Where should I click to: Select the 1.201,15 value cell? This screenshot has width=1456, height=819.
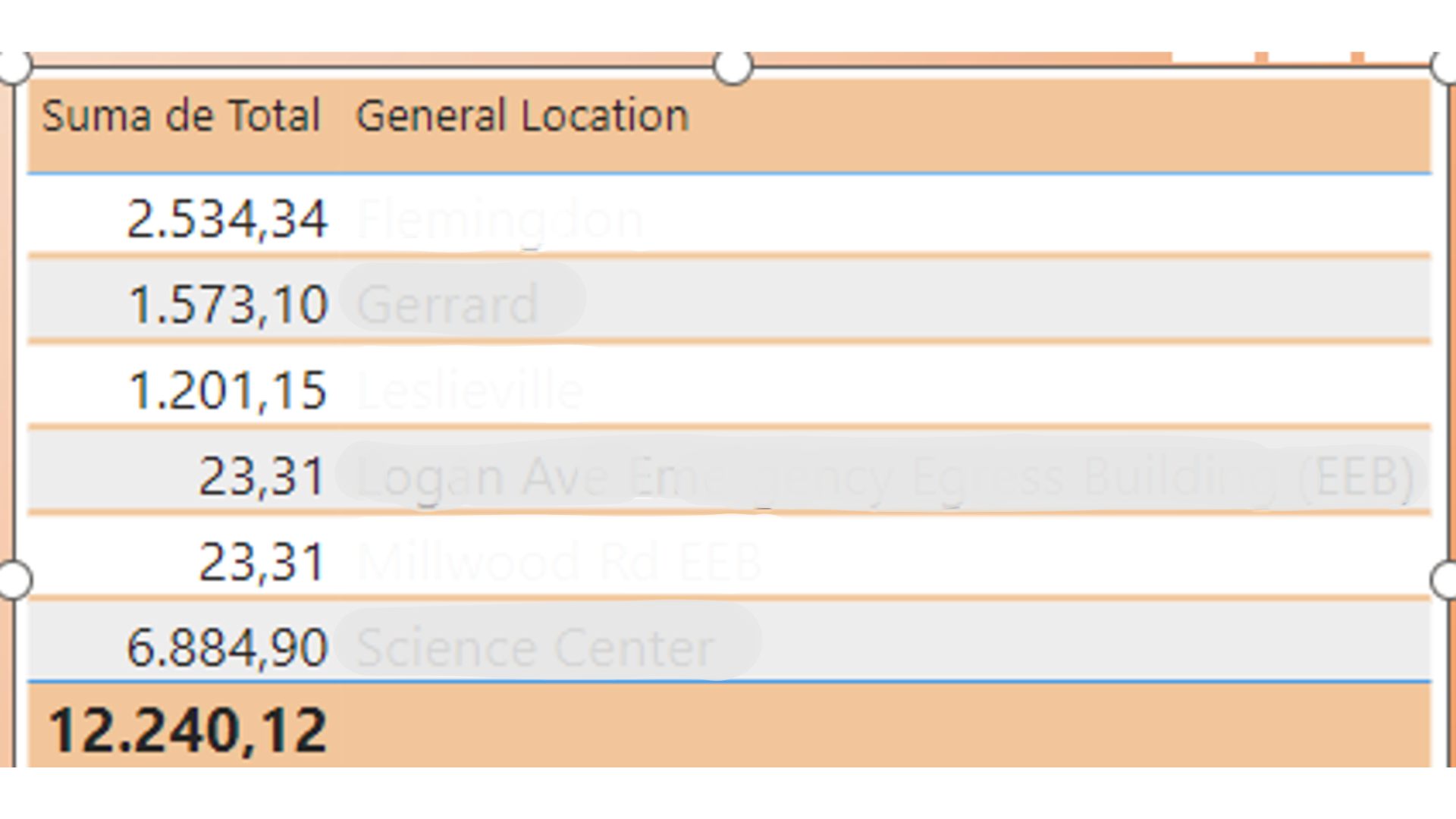tap(228, 391)
